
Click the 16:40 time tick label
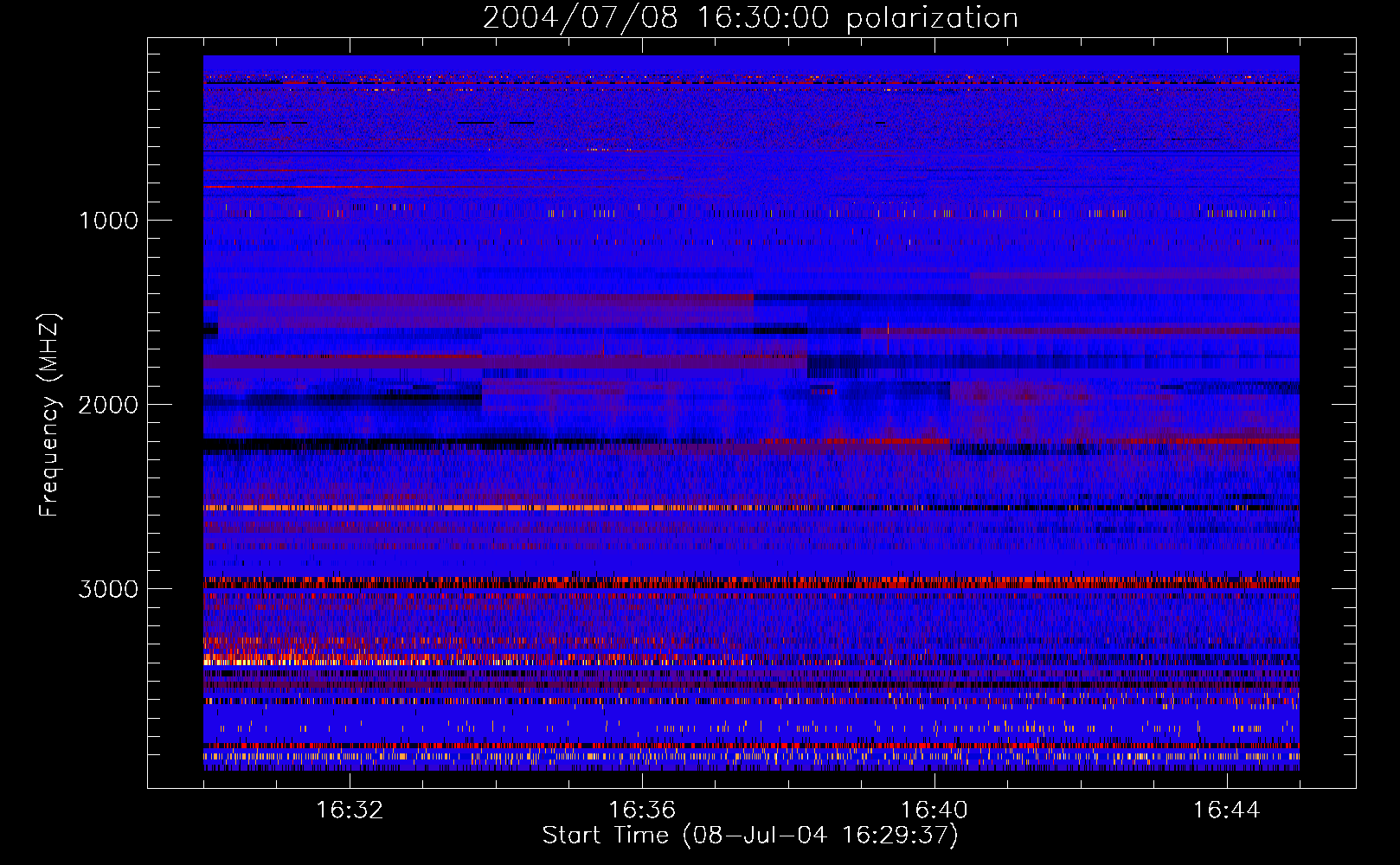[934, 811]
